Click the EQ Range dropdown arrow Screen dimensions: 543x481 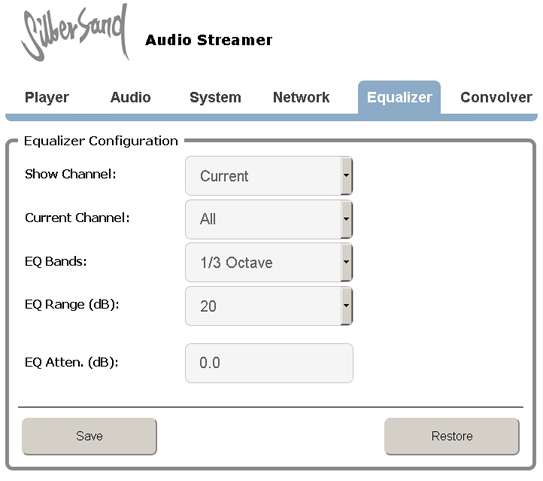(346, 306)
